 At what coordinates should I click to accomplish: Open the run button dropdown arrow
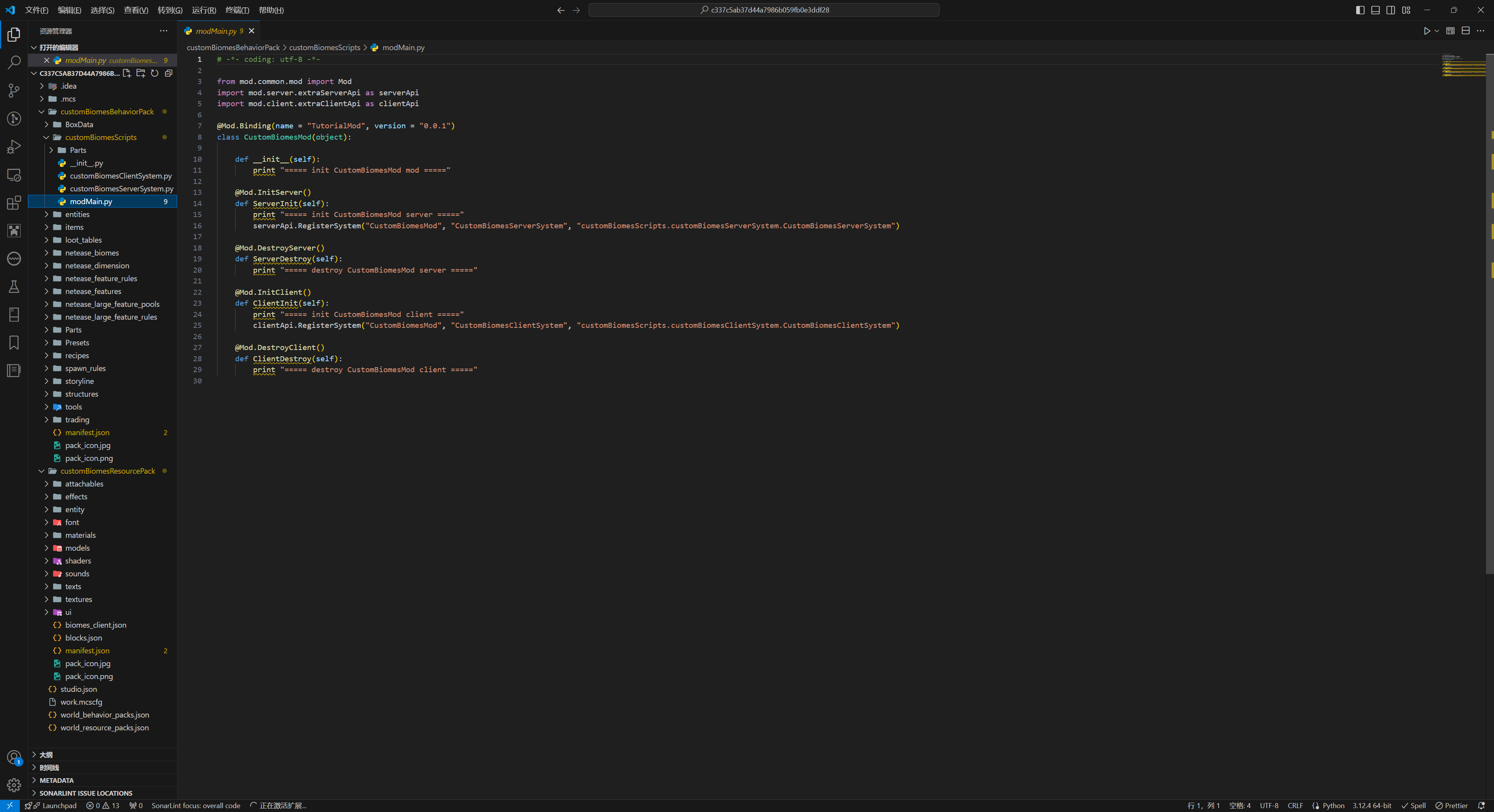pos(1436,31)
